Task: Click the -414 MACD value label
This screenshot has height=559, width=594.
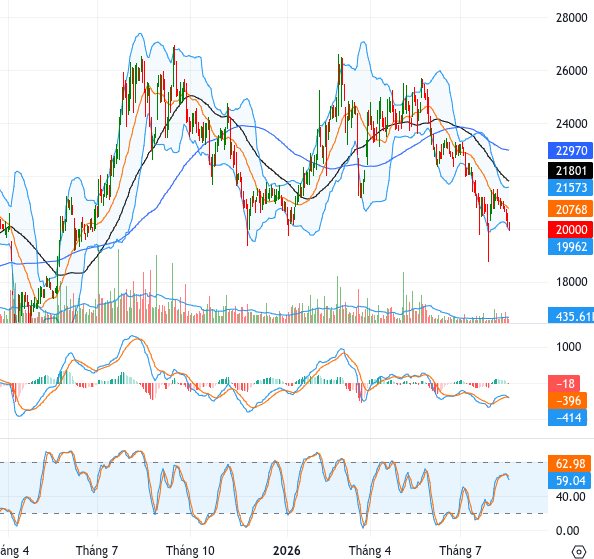Action: tap(567, 417)
